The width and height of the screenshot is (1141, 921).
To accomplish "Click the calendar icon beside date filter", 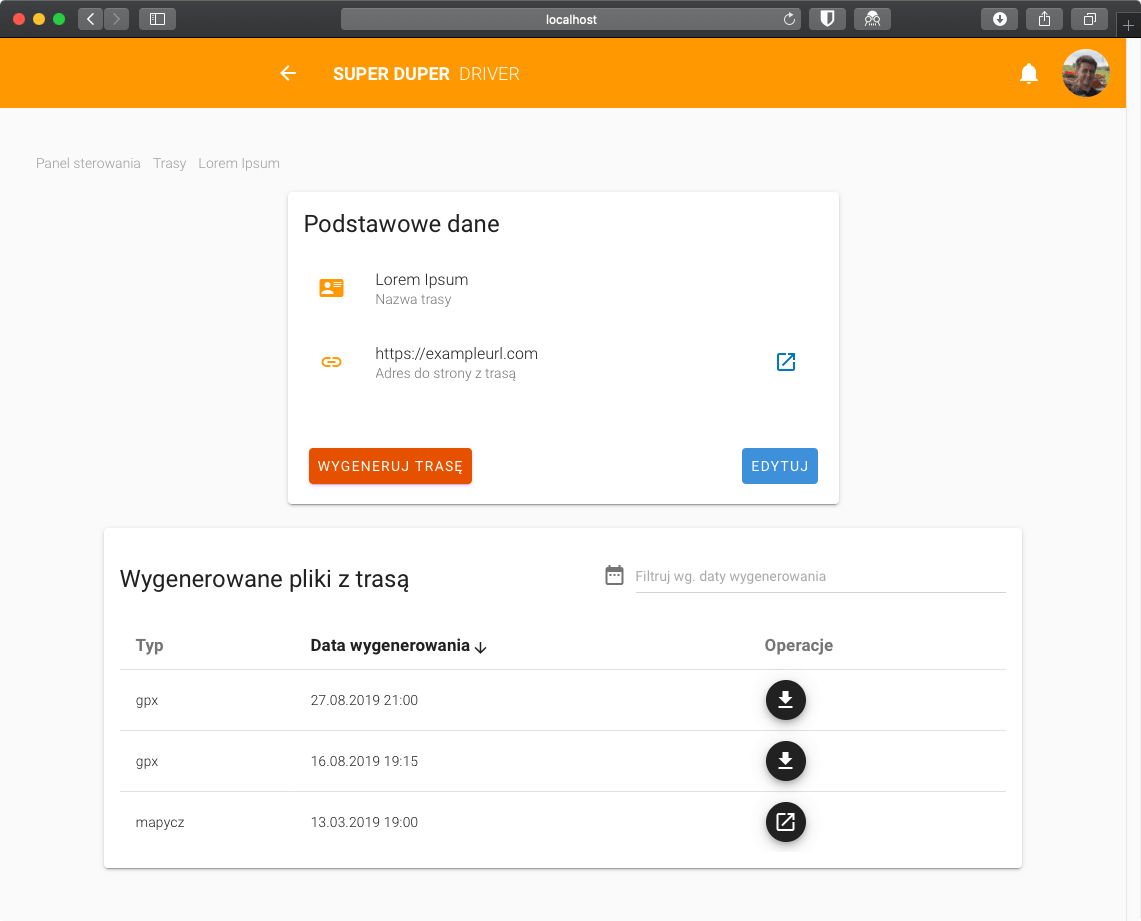I will [615, 575].
